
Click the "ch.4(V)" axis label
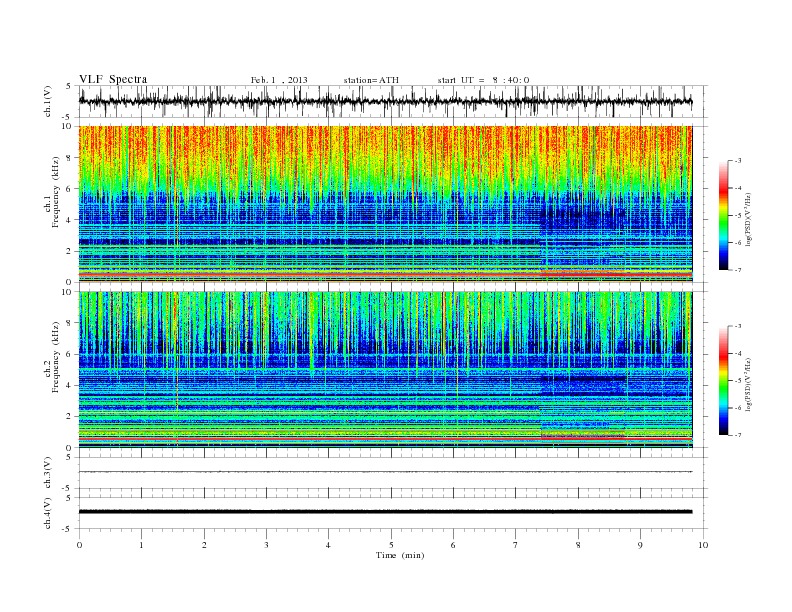(48, 513)
